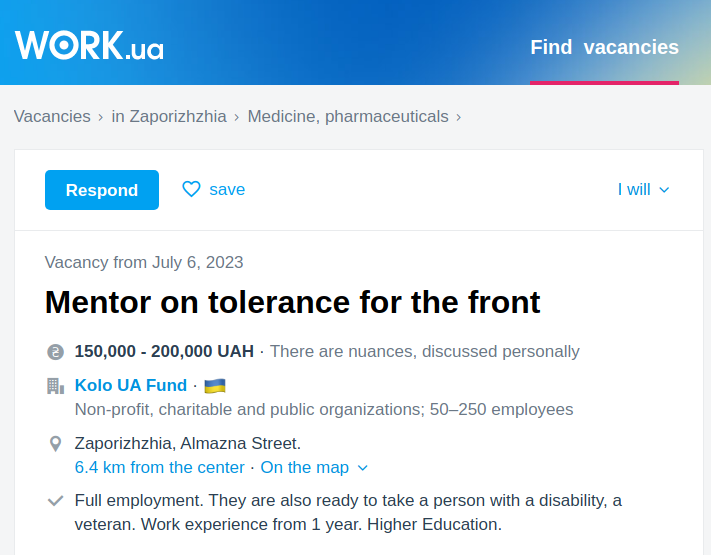
Task: Click the Ukrainian flag icon
Action: pyautogui.click(x=214, y=386)
